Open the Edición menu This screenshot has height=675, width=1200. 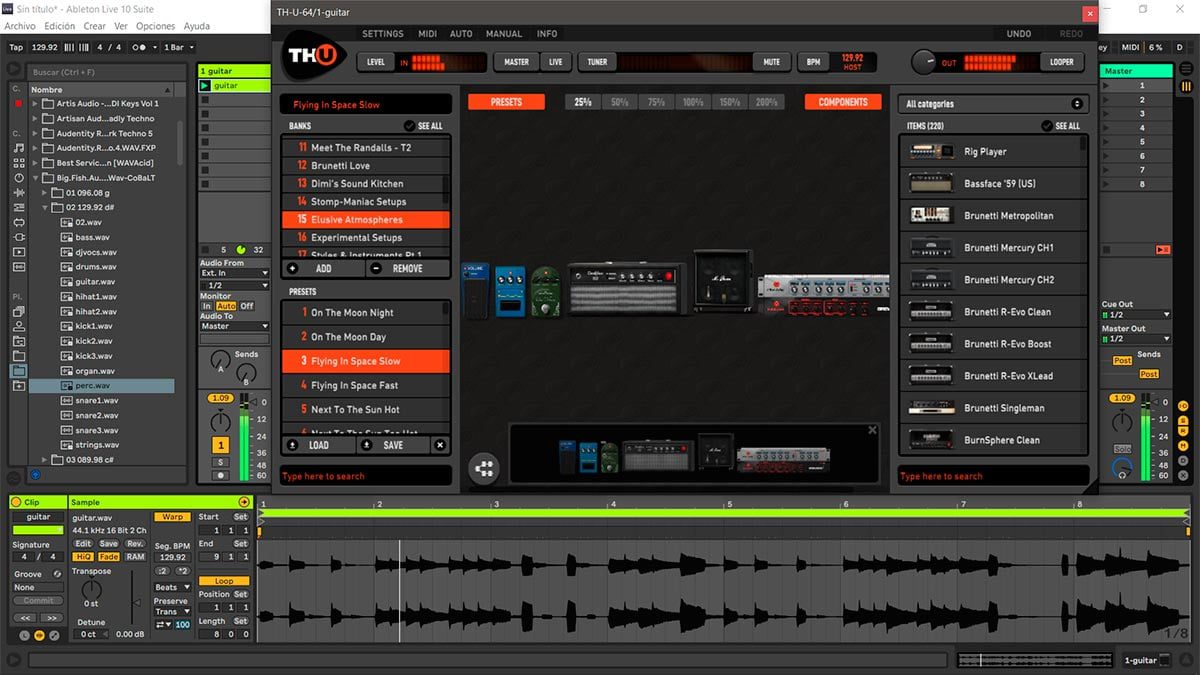60,26
